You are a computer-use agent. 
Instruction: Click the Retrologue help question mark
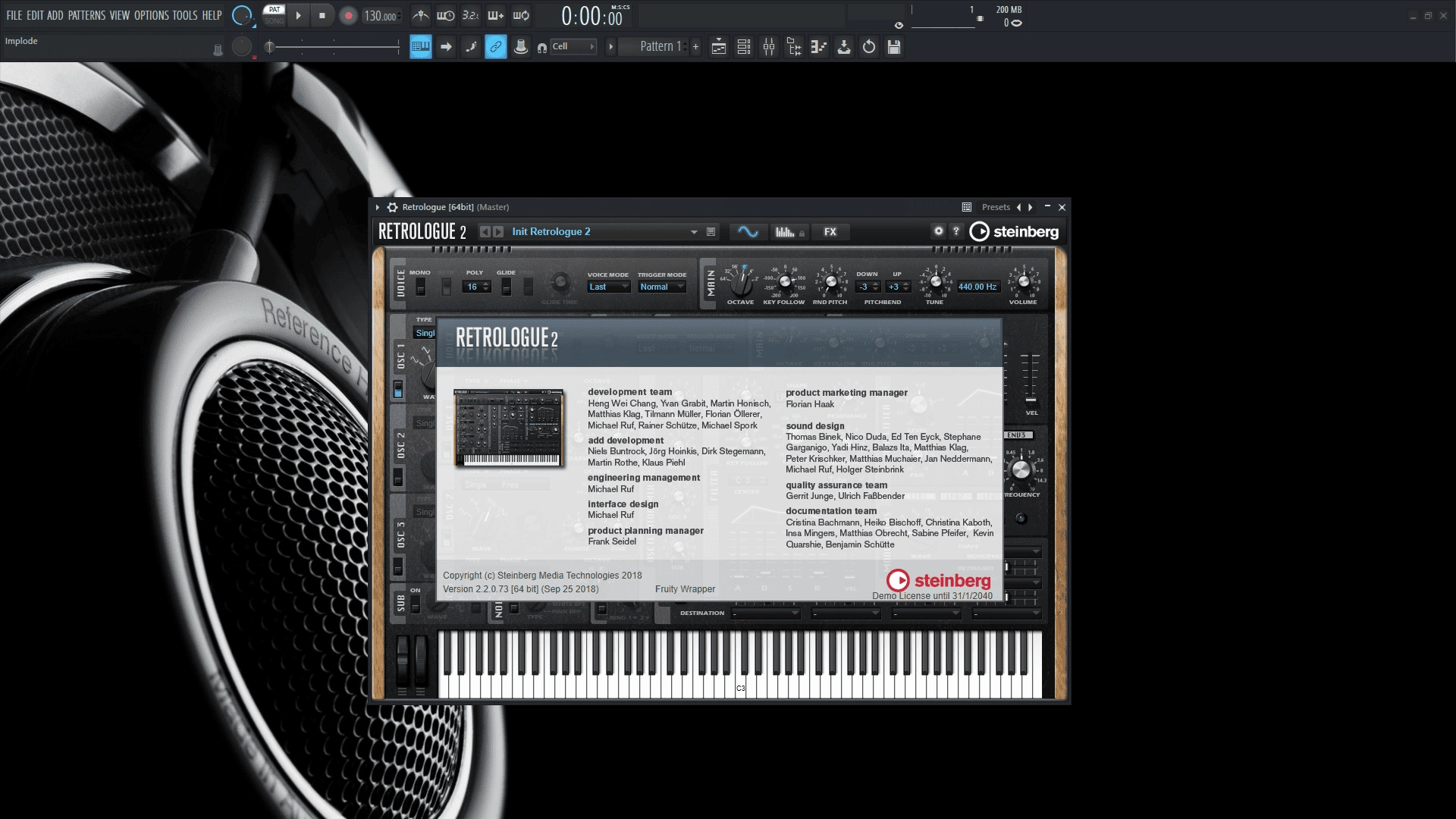point(956,231)
